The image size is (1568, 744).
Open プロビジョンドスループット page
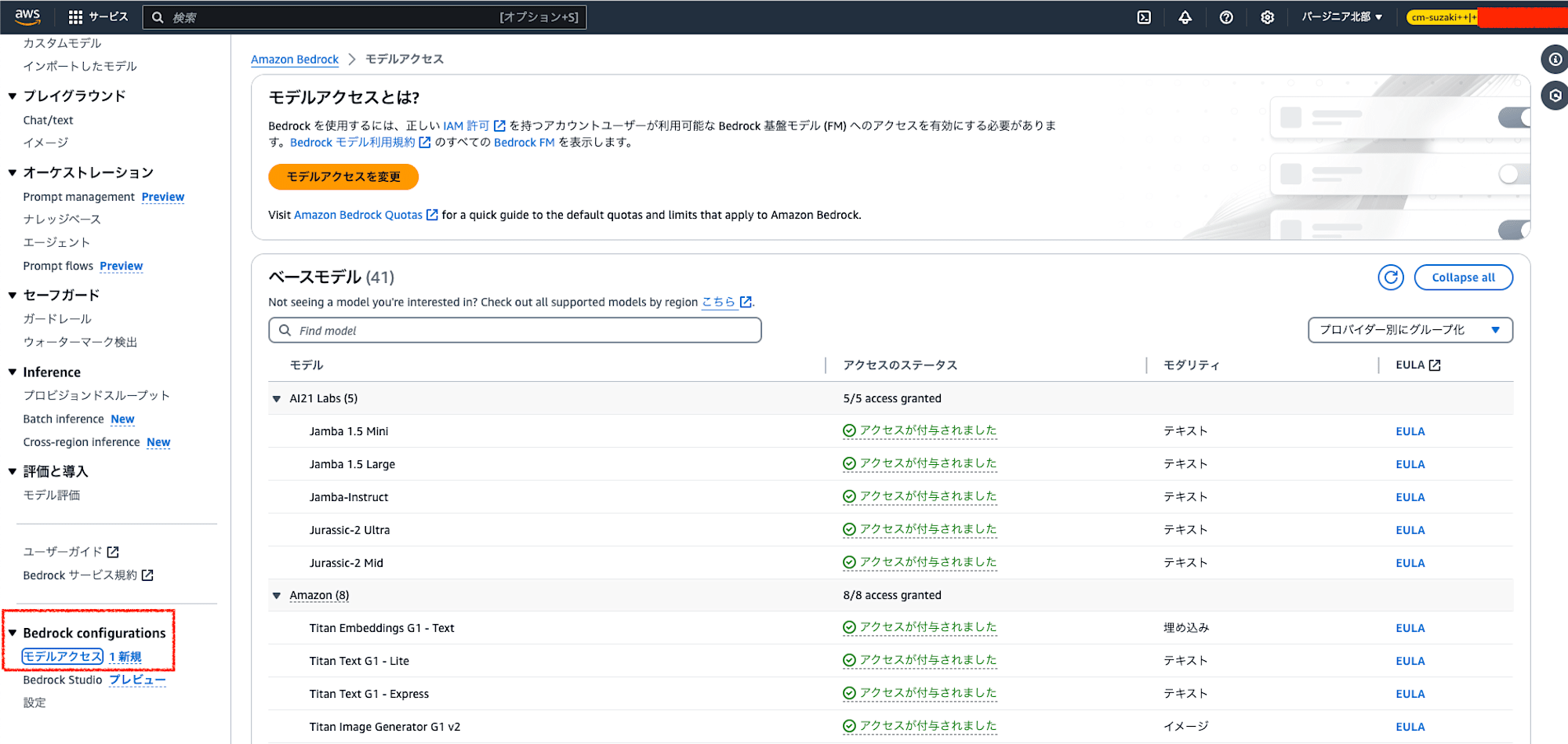96,396
